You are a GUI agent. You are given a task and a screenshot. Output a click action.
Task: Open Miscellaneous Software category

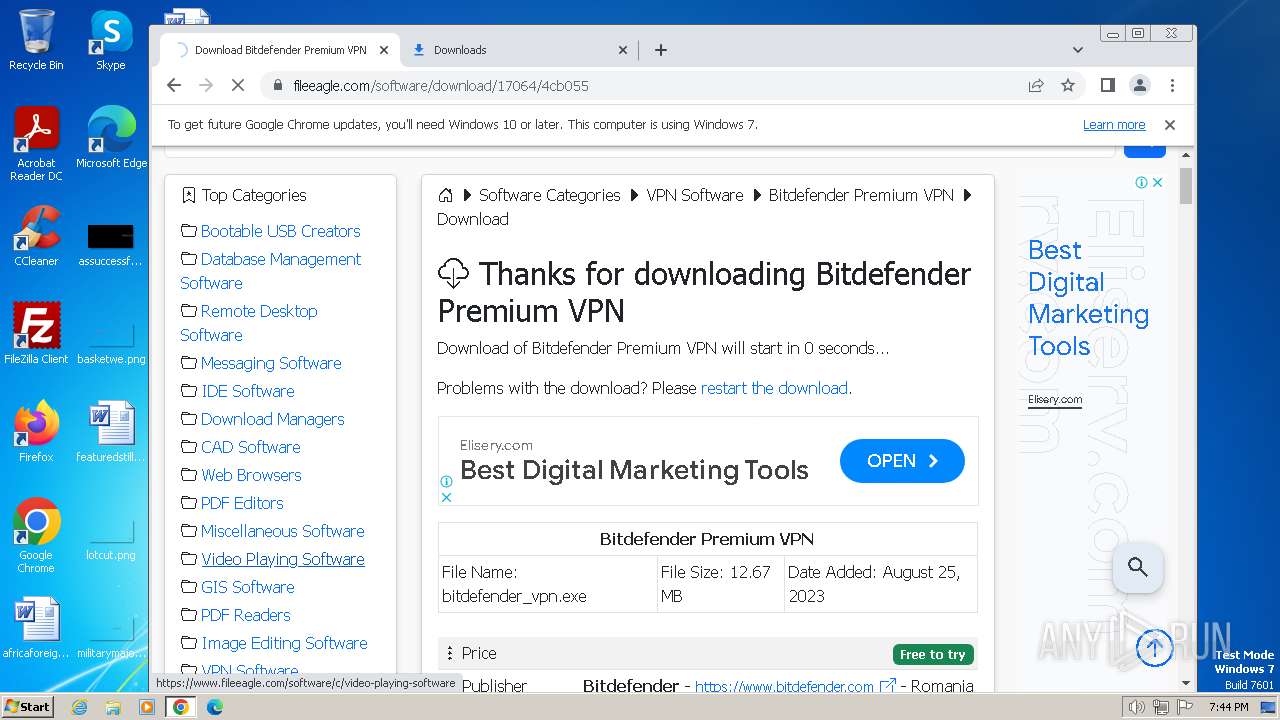click(283, 531)
